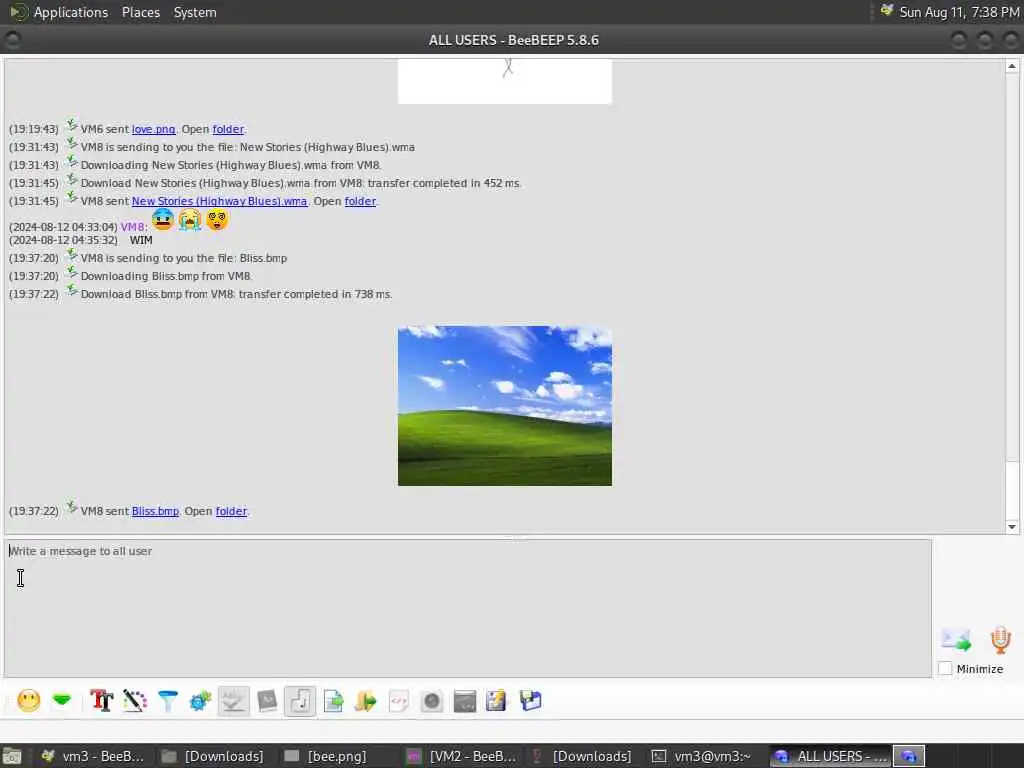Image resolution: width=1024 pixels, height=768 pixels.
Task: Open the emoticons picker in the chat toolbar
Action: [x=29, y=701]
